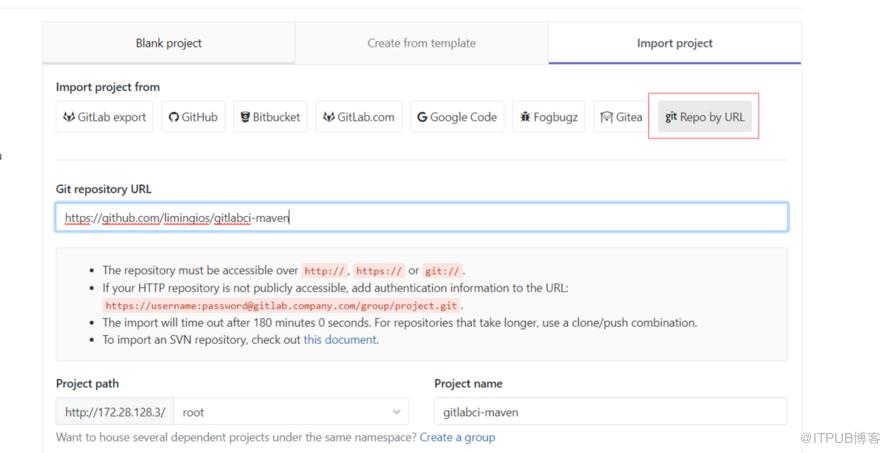
Task: Open the 'this document' SVN link
Action: click(339, 339)
